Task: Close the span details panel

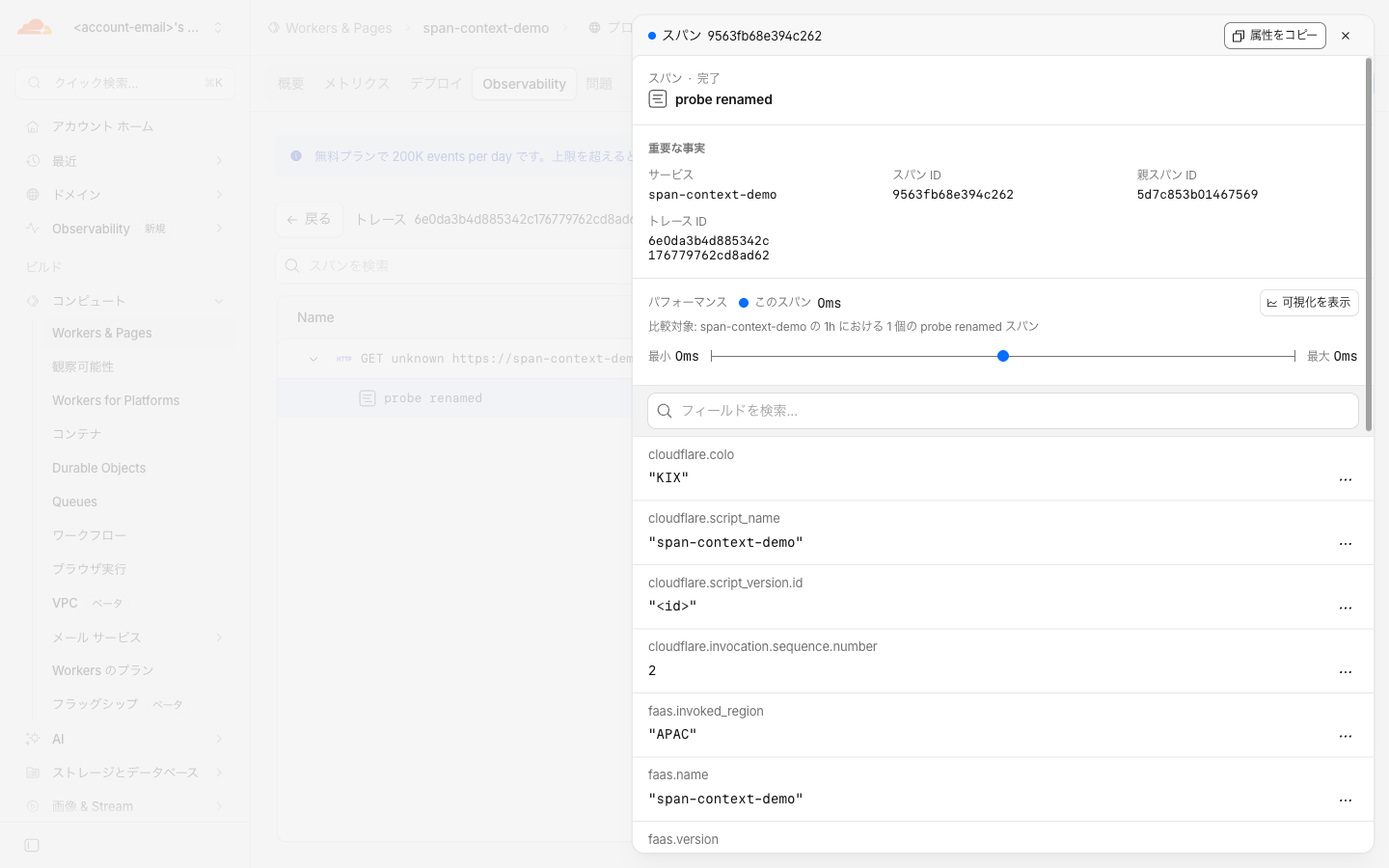Action: tap(1346, 36)
